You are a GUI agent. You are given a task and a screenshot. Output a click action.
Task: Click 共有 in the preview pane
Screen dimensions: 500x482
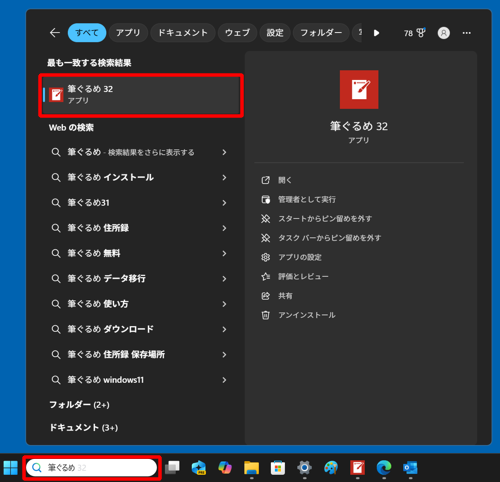285,296
